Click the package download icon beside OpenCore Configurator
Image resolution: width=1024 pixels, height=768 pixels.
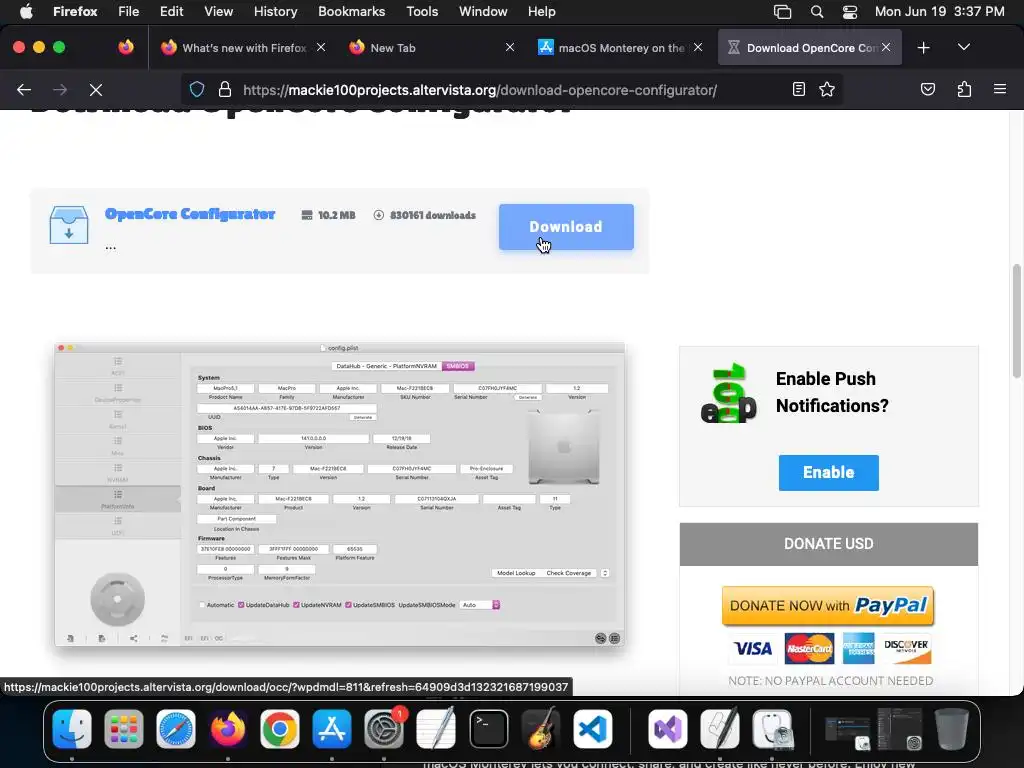pos(69,225)
